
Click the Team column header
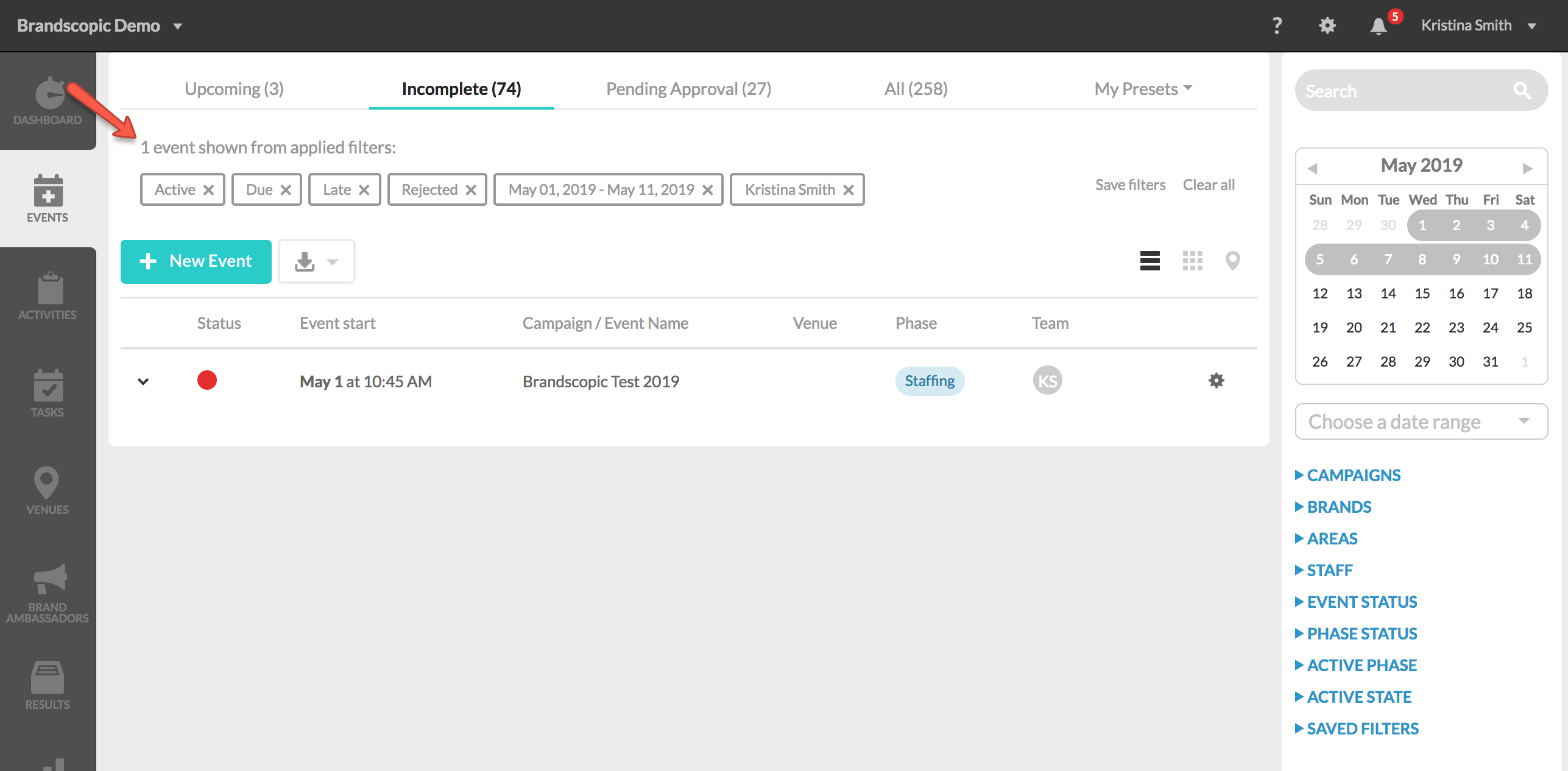[x=1050, y=323]
